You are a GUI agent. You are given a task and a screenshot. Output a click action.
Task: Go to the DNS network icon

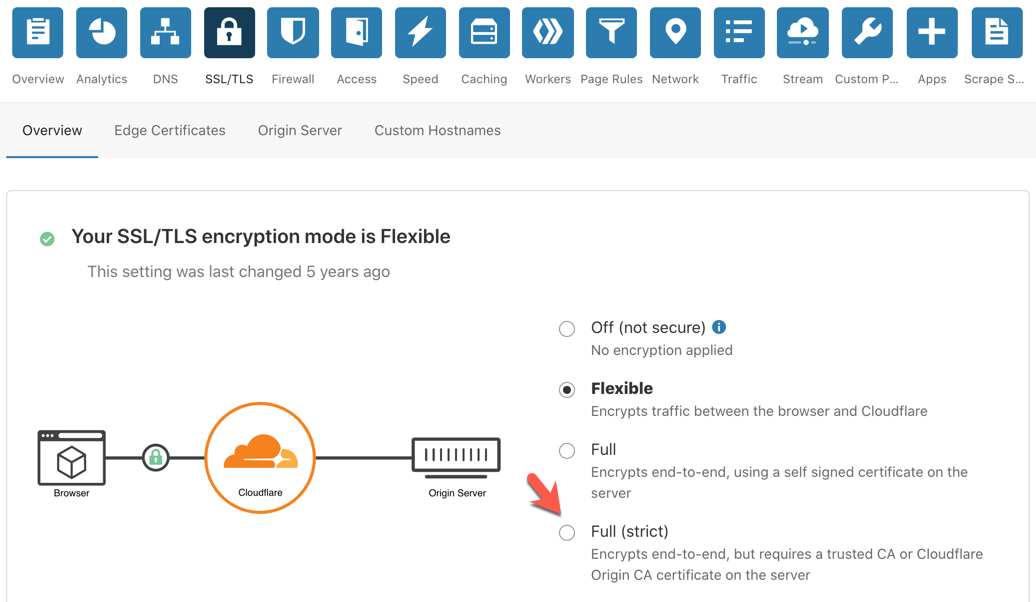coord(165,33)
